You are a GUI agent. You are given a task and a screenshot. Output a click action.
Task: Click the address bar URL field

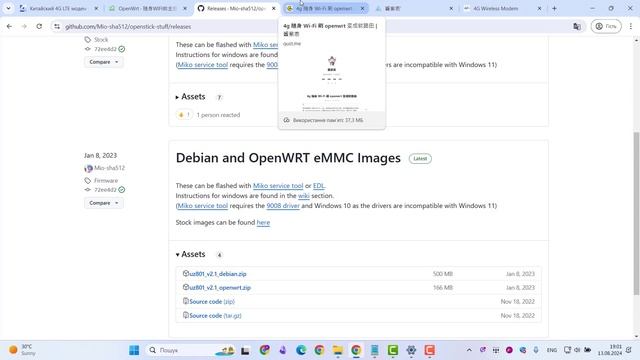coord(310,27)
